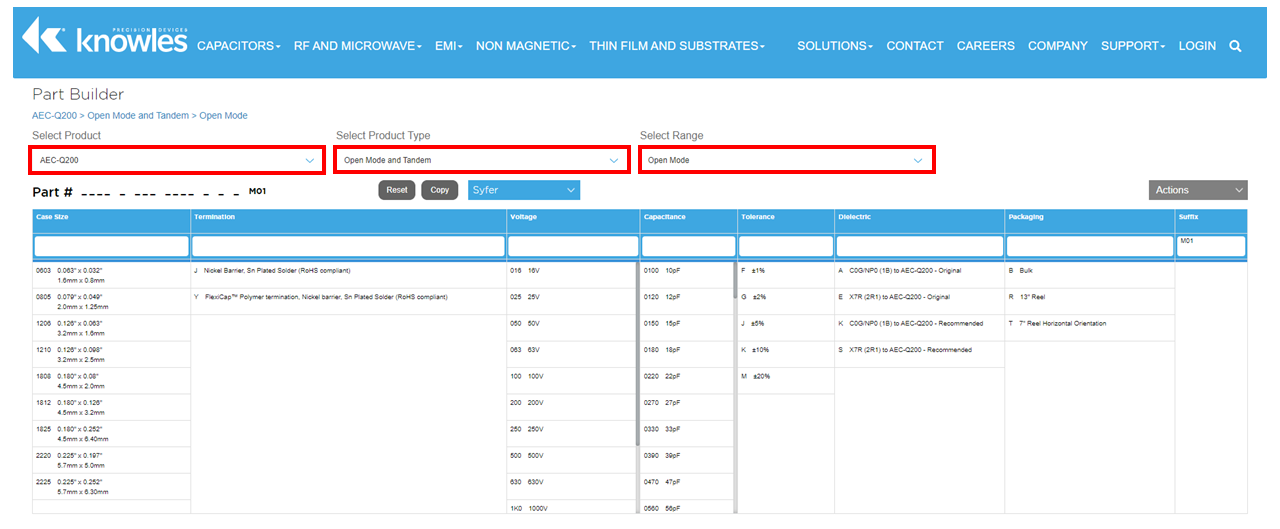Click the Termination filter field
This screenshot has height=529, width=1280.
[349, 246]
